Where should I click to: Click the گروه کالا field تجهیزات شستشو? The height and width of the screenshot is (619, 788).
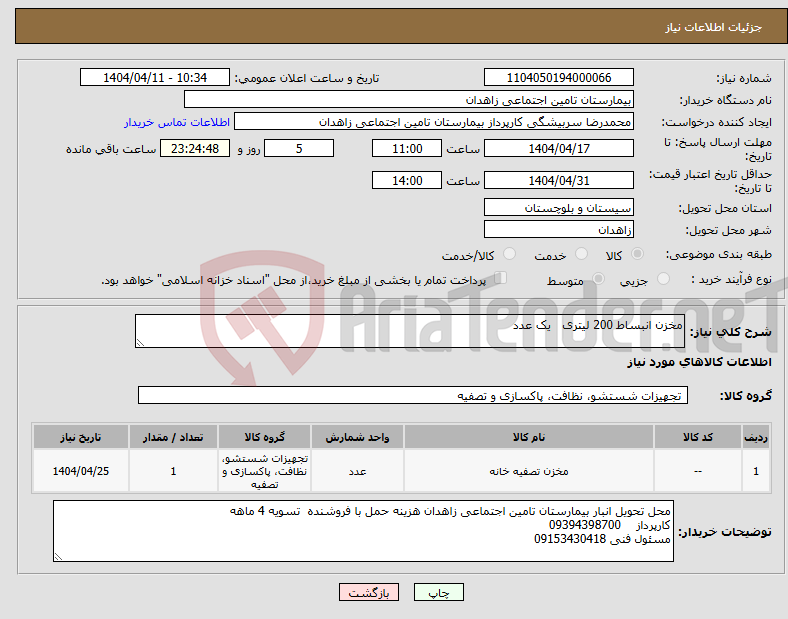[x=413, y=395]
